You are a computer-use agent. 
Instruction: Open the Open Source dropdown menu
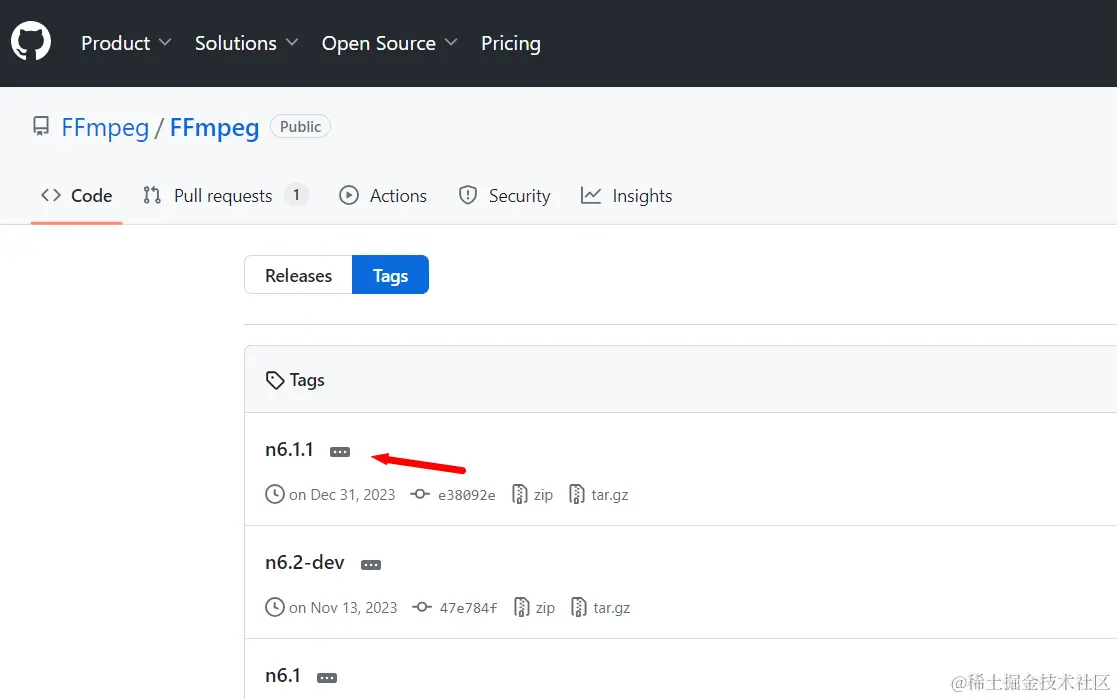[x=389, y=43]
